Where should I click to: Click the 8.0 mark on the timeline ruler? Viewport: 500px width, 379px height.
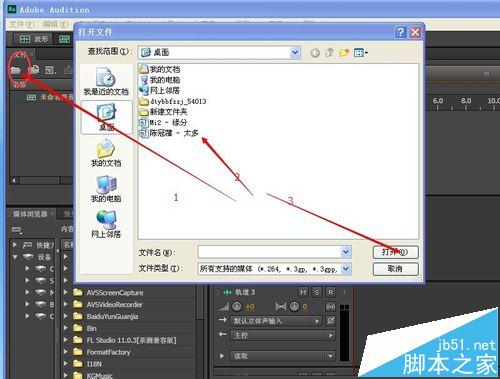(466, 101)
